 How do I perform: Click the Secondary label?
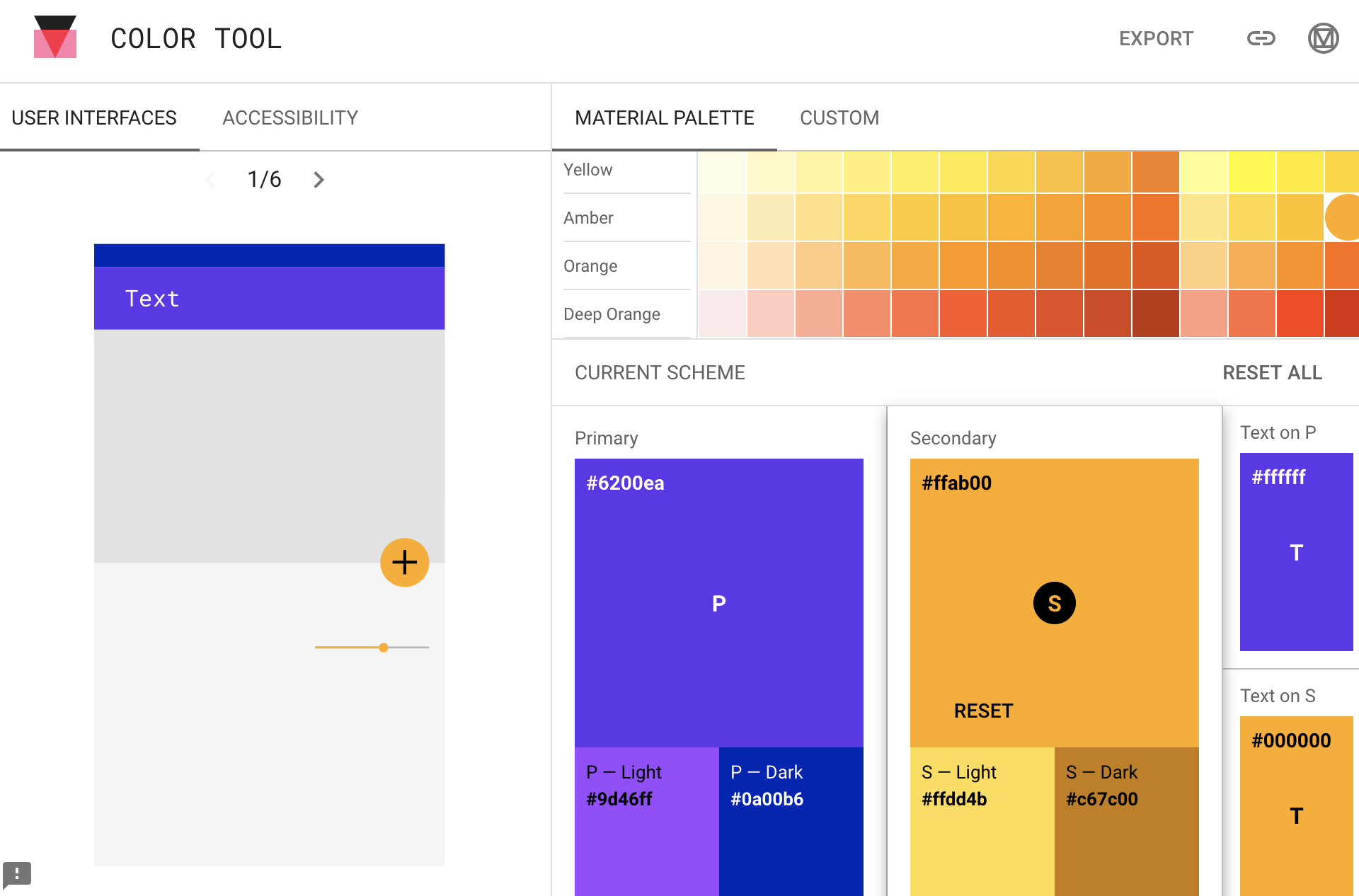[x=953, y=438]
